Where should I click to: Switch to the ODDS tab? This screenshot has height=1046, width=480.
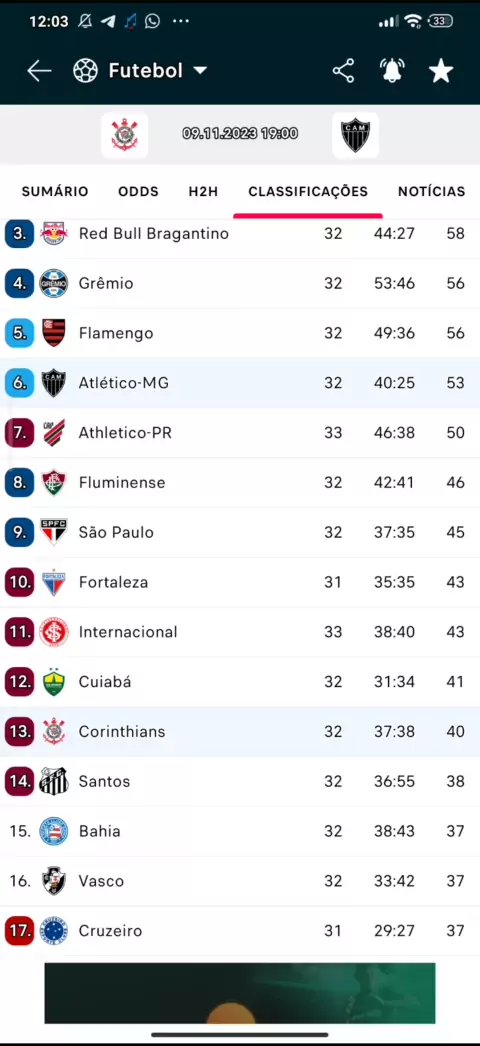pos(139,191)
